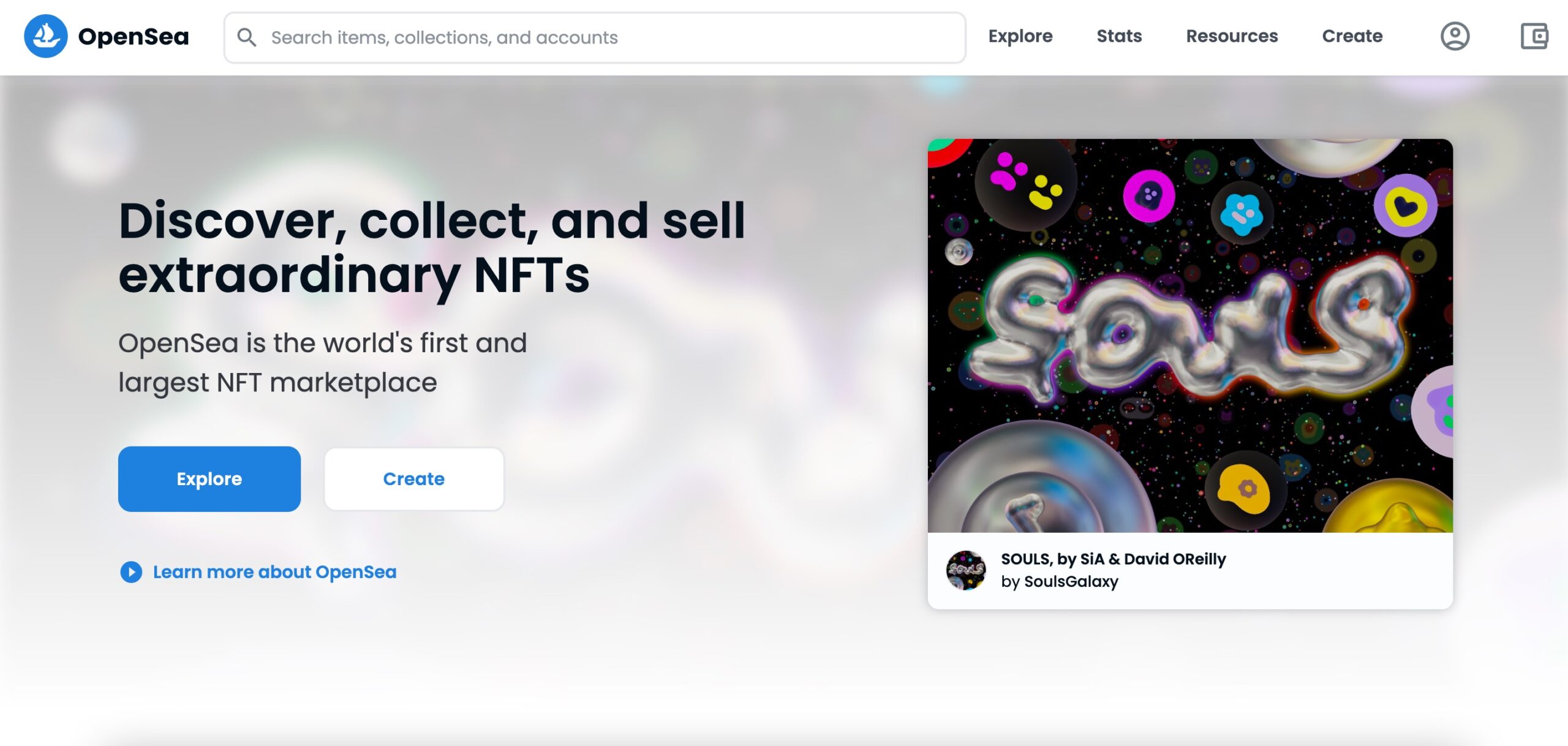Open the wallet icon in header
The height and width of the screenshot is (746, 1568).
[x=1534, y=36]
